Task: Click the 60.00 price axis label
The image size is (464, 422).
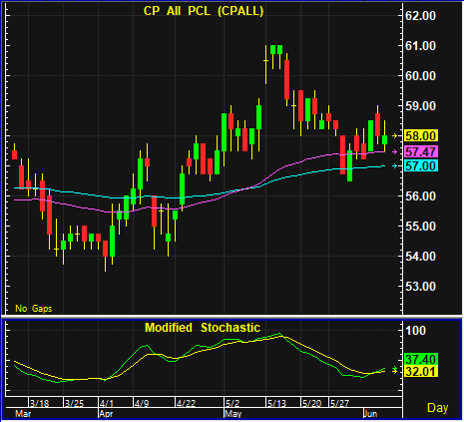Action: [x=420, y=76]
